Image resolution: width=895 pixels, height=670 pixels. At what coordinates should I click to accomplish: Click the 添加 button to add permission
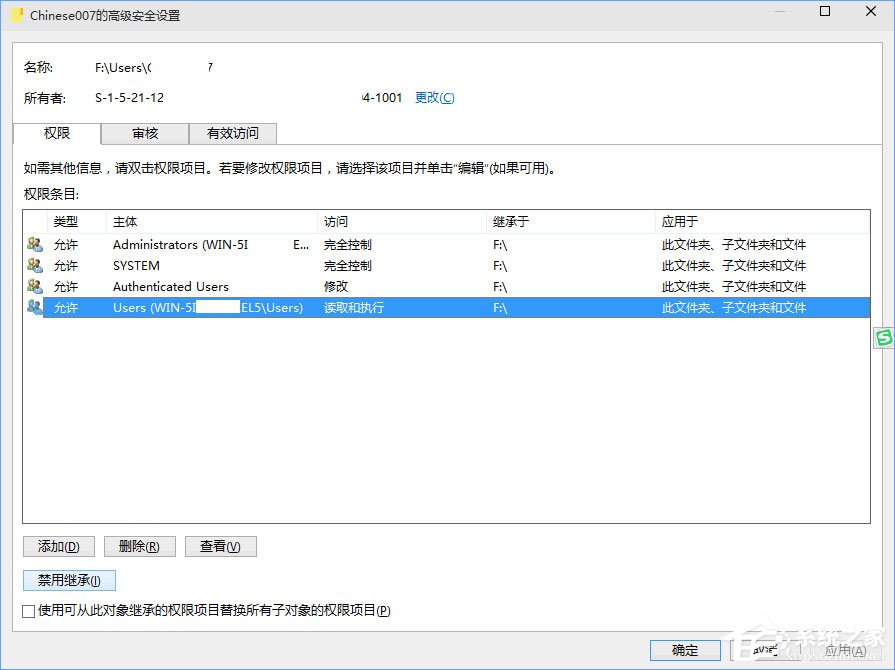[x=58, y=546]
